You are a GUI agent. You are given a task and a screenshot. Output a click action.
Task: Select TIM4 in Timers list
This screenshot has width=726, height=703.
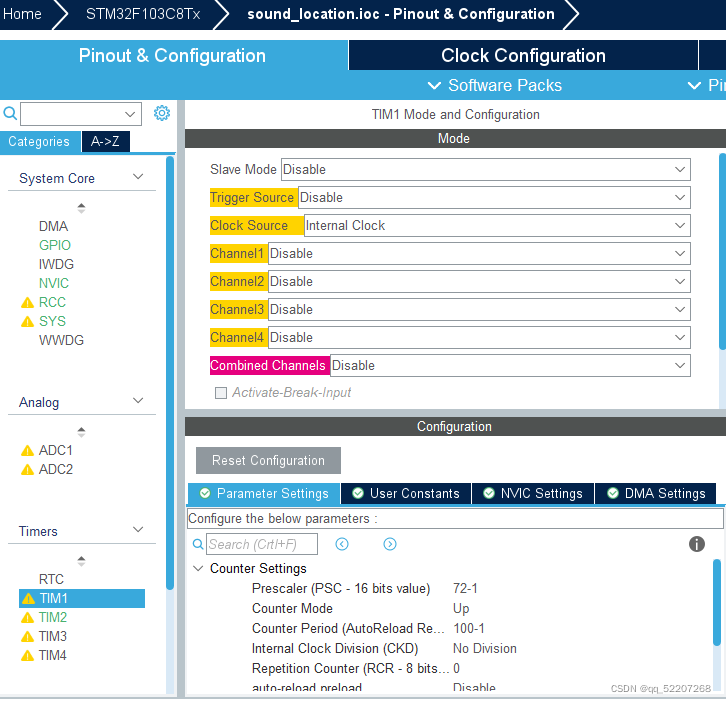[52, 655]
